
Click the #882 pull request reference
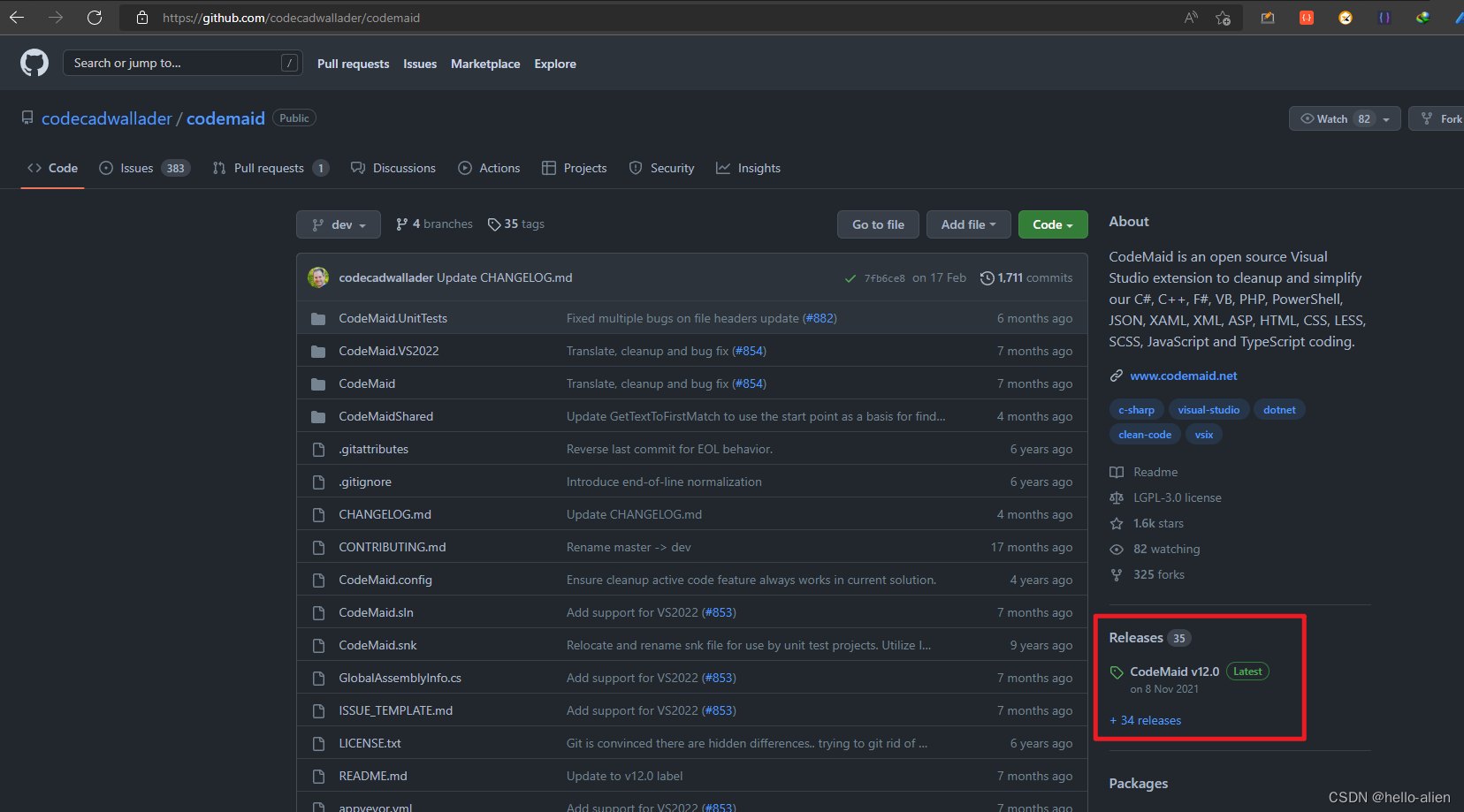(820, 318)
